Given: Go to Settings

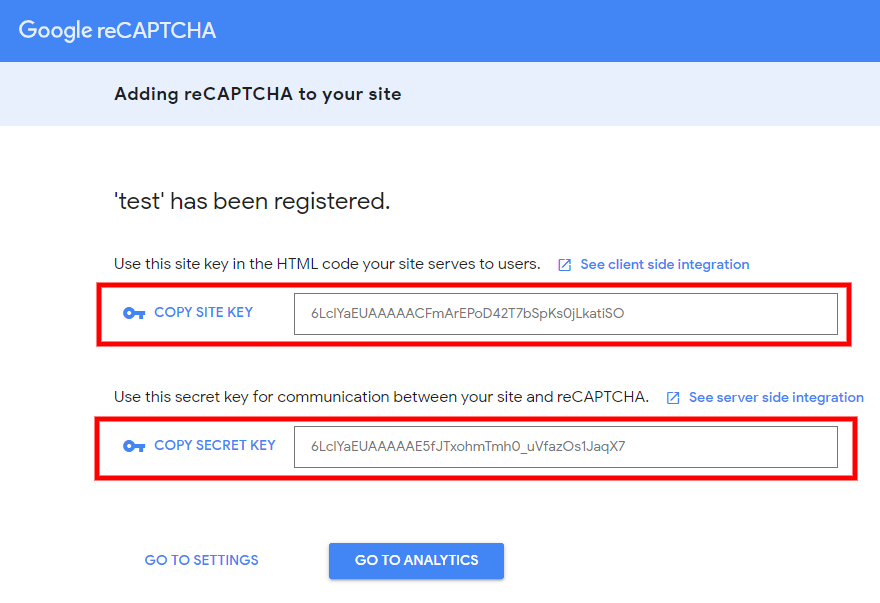Looking at the screenshot, I should click(201, 560).
